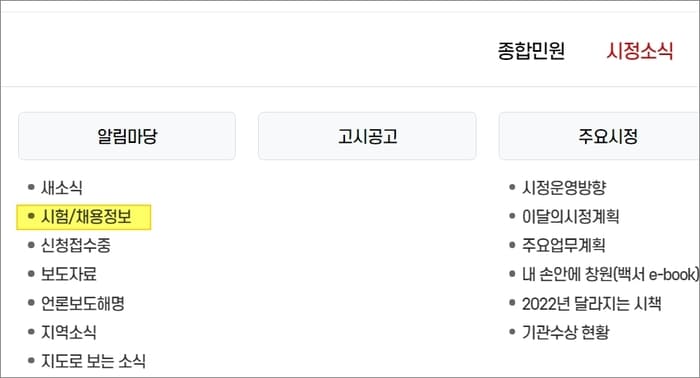
Task: Open the 종합민원 top menu
Action: 531,50
